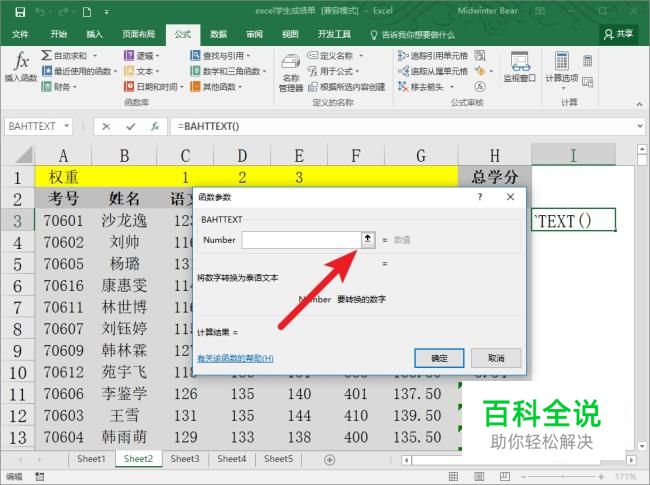Viewport: 650px width, 485px height.
Task: Click the Calculate Sheet icon
Action: [587, 82]
